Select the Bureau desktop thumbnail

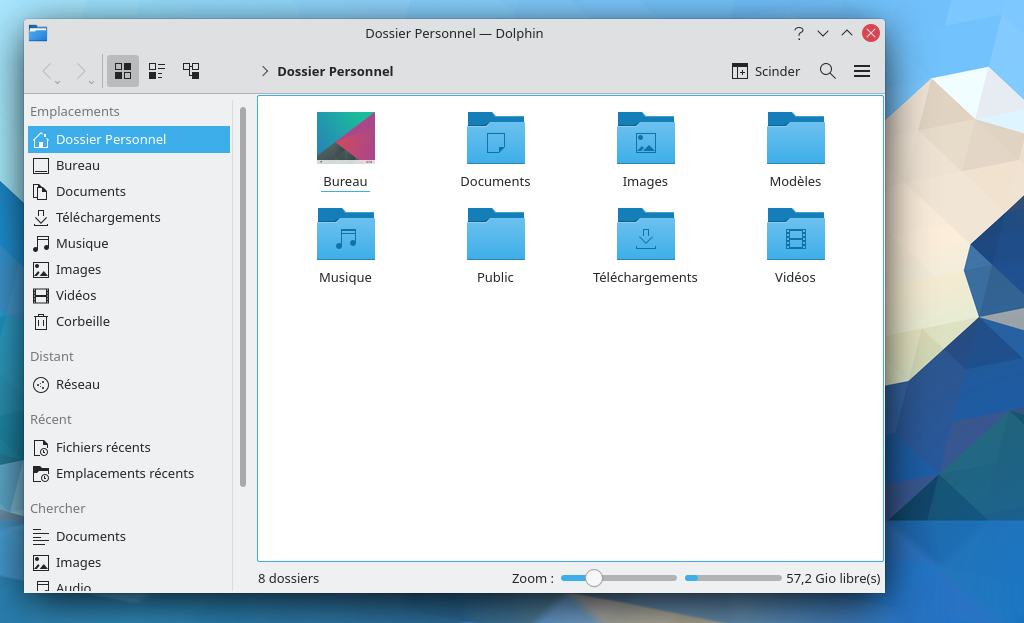tap(345, 138)
